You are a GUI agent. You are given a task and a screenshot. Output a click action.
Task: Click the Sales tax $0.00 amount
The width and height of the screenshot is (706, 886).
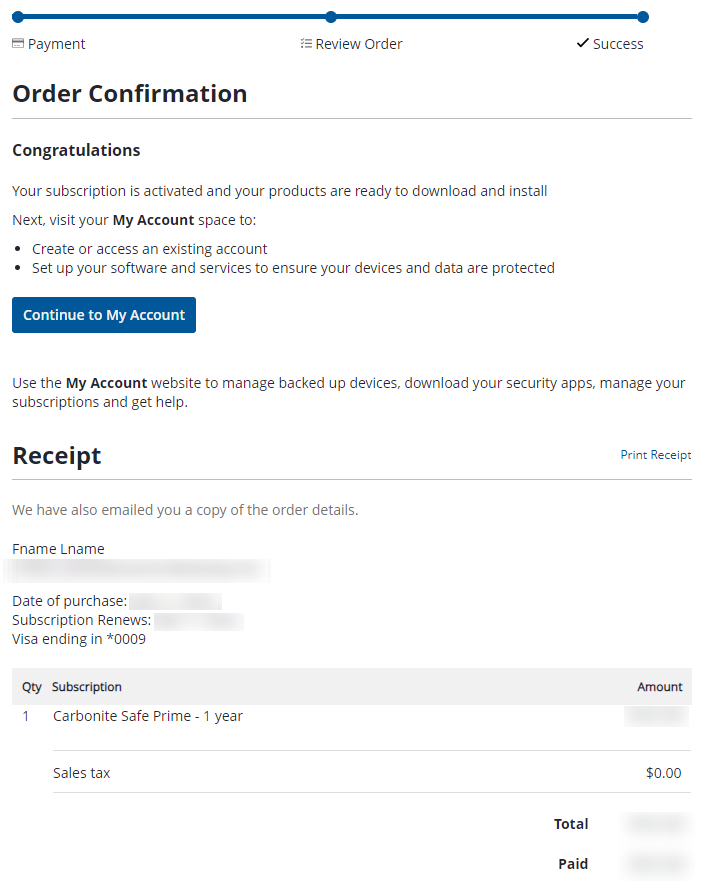[x=664, y=773]
